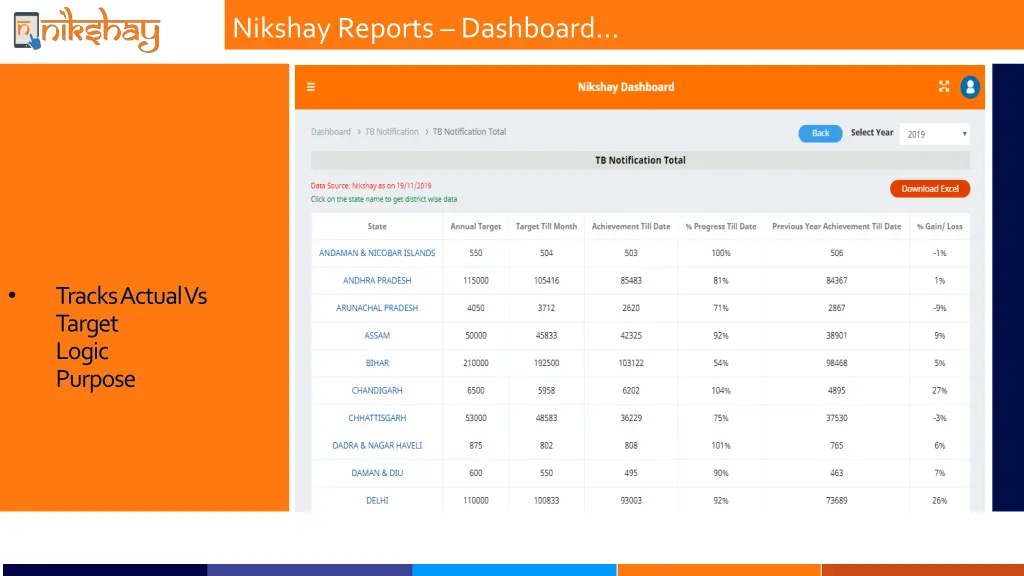1024x576 pixels.
Task: Open the Select Year dropdown showing 2019
Action: [935, 134]
